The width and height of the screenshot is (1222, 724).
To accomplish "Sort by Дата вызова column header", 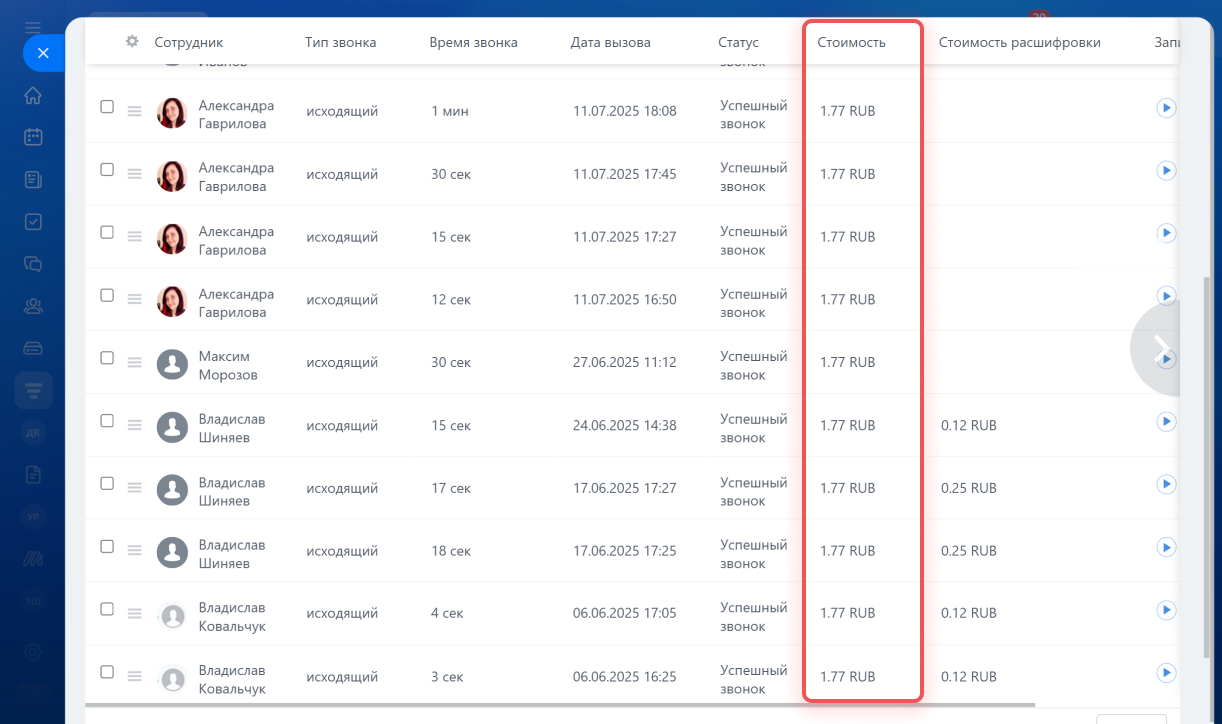I will 610,42.
